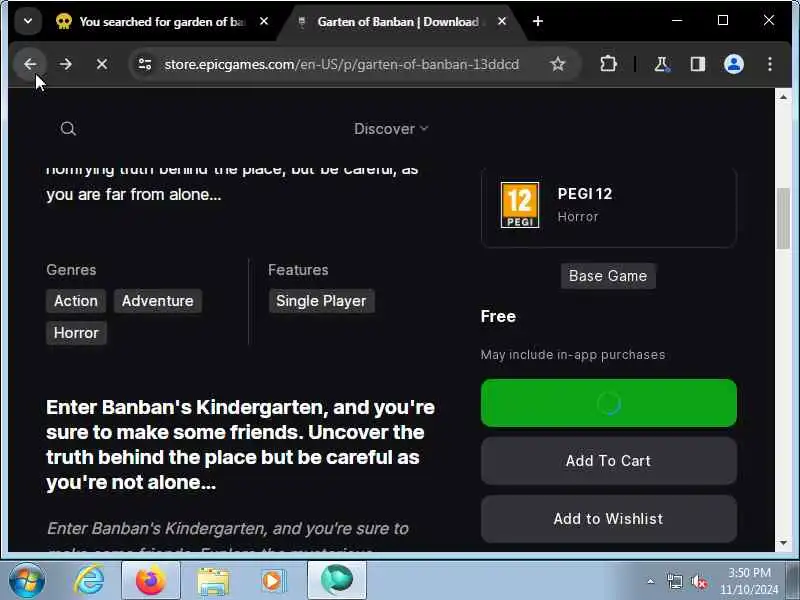800x600 pixels.
Task: Select the Single Player feature tag
Action: click(321, 301)
